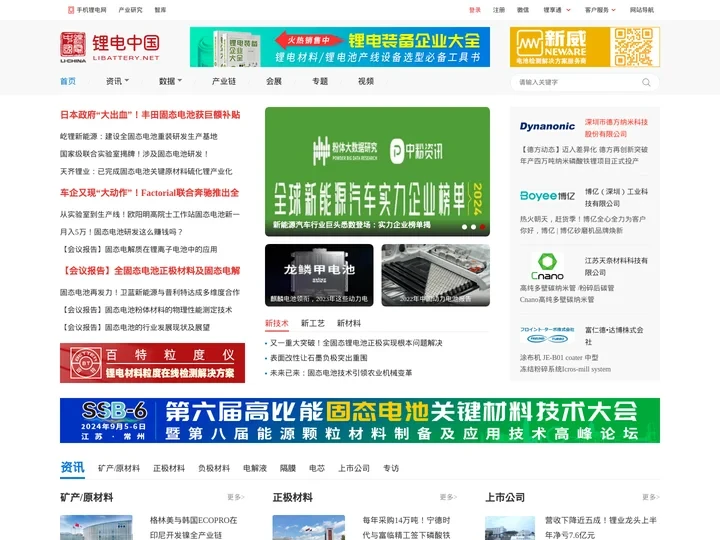Image resolution: width=720 pixels, height=540 pixels.
Task: Open the 智库 top link
Action: [160, 10]
